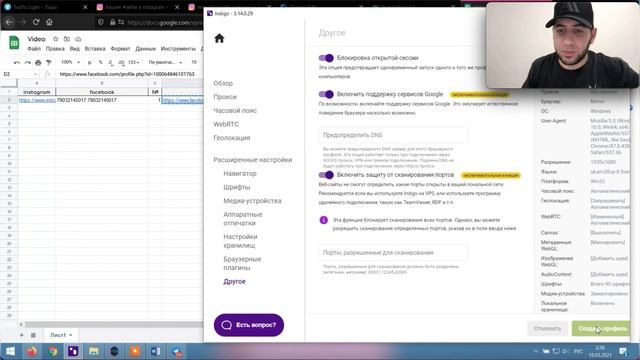Star the Video spreadsheet
This screenshot has width=640, height=360.
[x=56, y=39]
